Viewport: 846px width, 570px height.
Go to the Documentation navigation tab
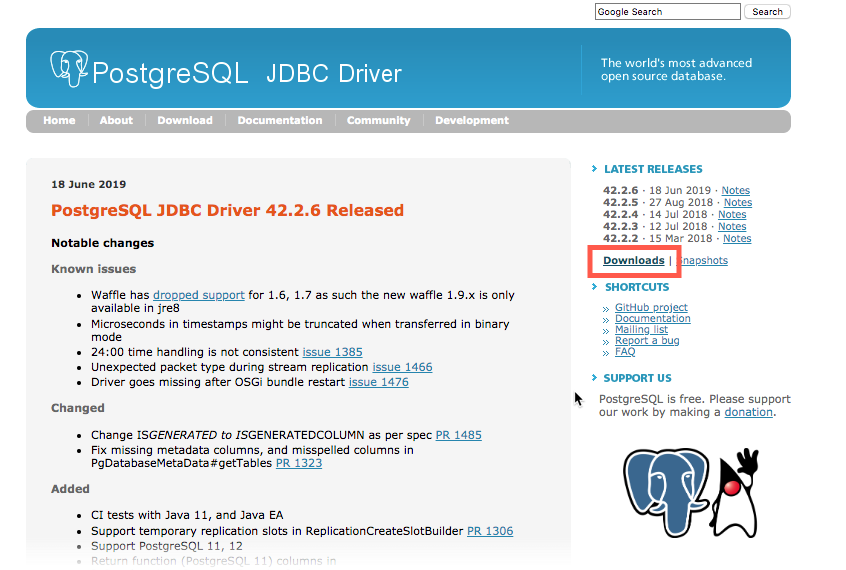click(x=280, y=120)
